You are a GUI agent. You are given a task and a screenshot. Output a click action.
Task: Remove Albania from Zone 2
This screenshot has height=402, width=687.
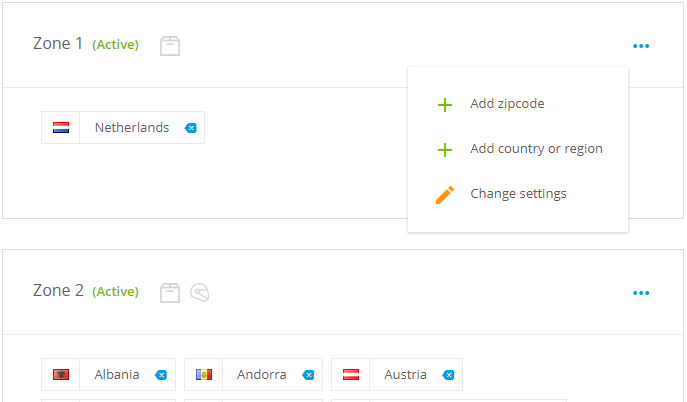tap(161, 375)
